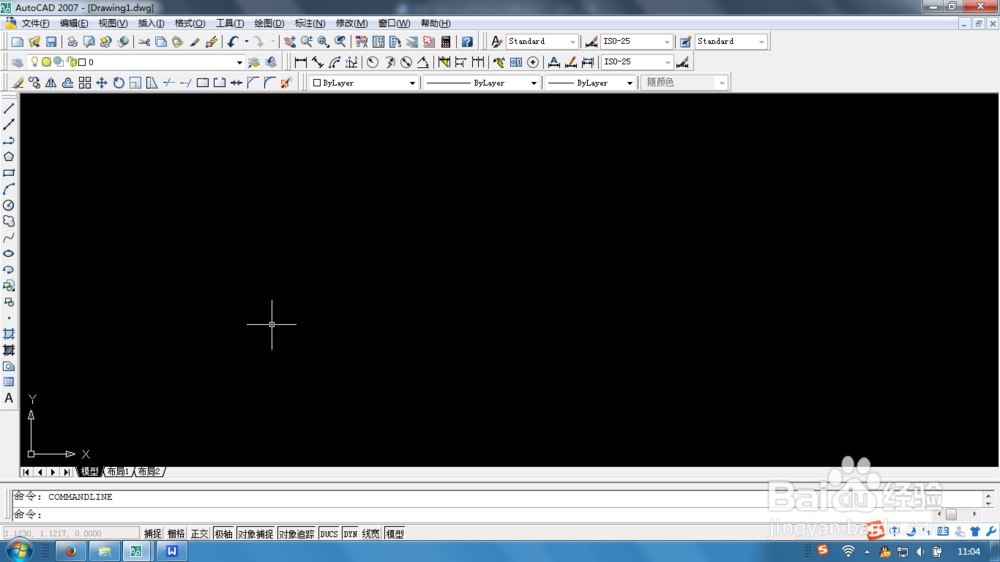Viewport: 1000px width, 562px height.
Task: Toggle 线宽 lineweight display in status bar
Action: coord(371,534)
